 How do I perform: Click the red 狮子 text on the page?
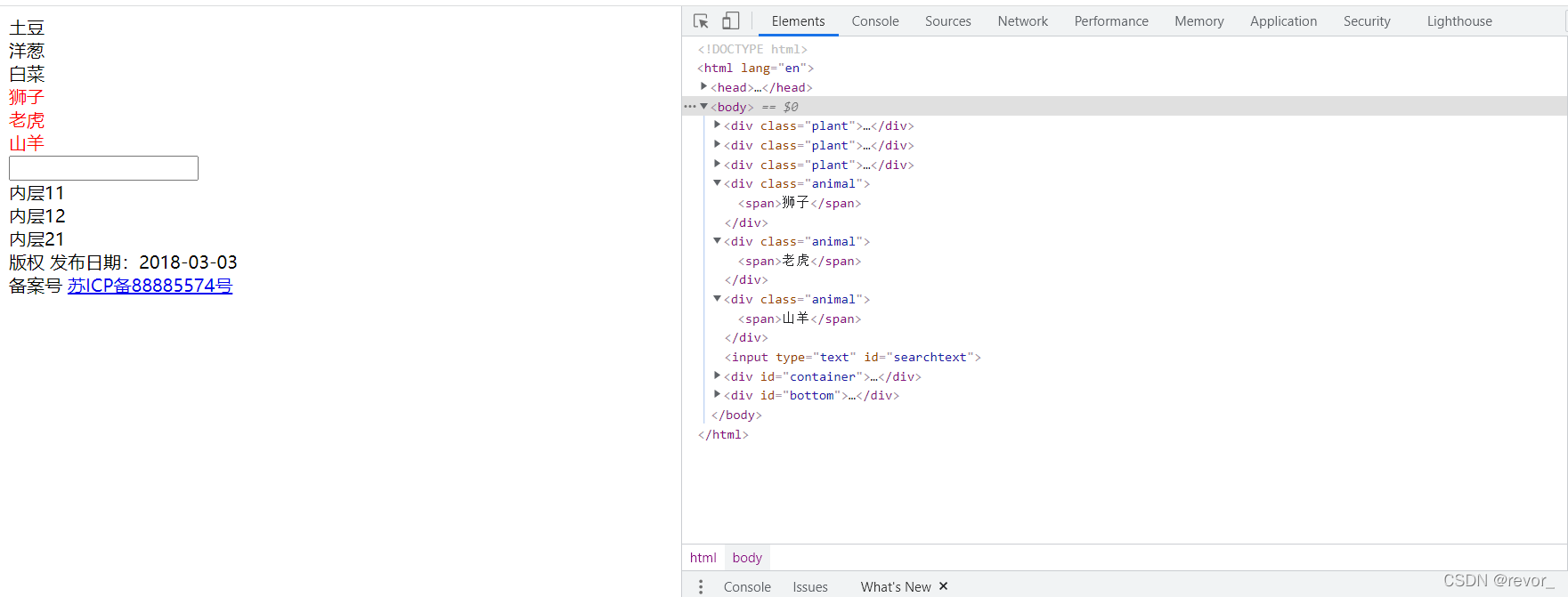tap(27, 97)
